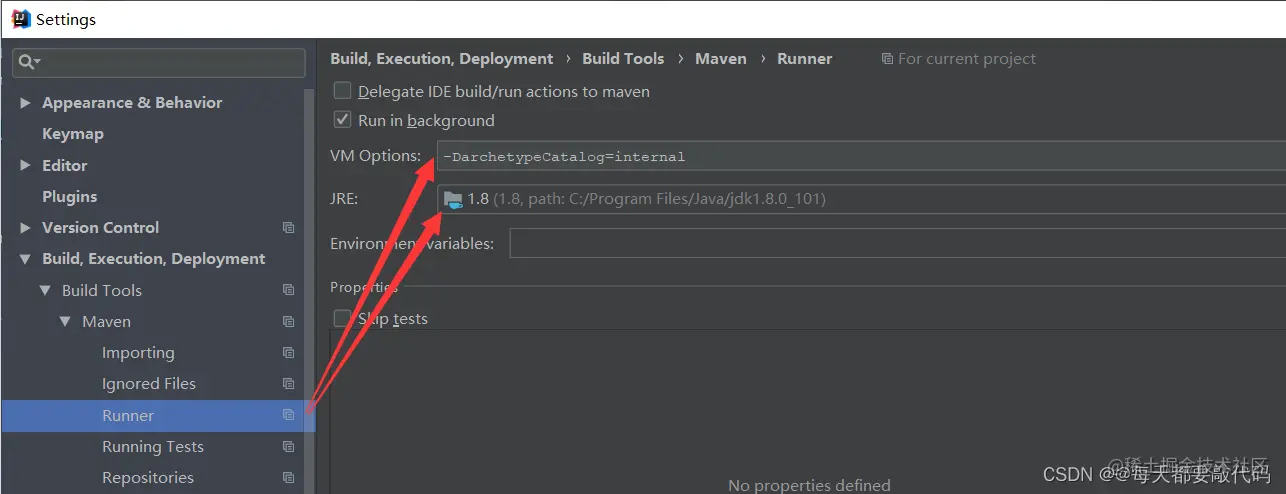Collapse Build, Execution, Deployment section
The height and width of the screenshot is (494, 1286).
(26, 259)
